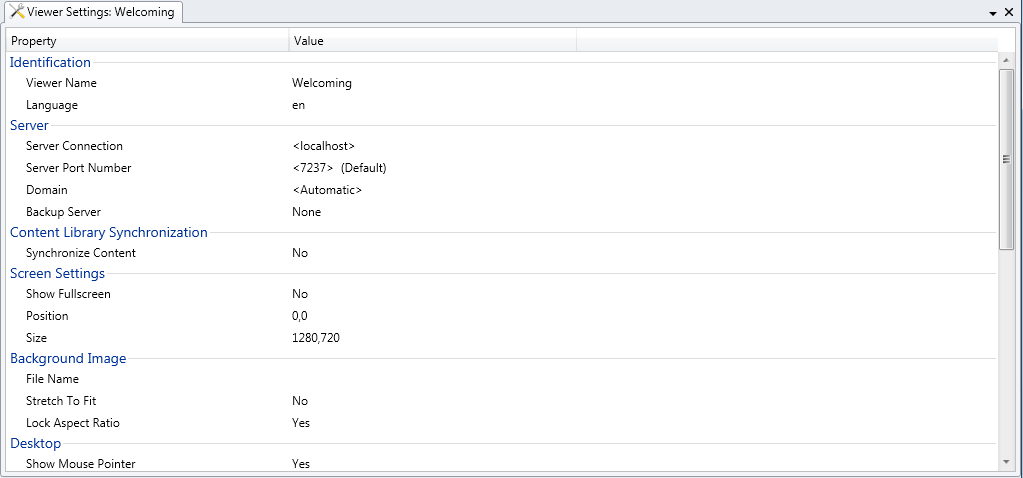Click the Server Connection localhost value

coord(324,146)
